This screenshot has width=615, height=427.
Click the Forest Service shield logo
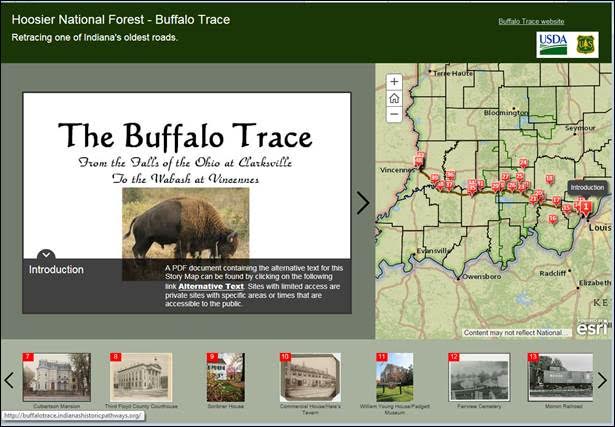pos(585,44)
